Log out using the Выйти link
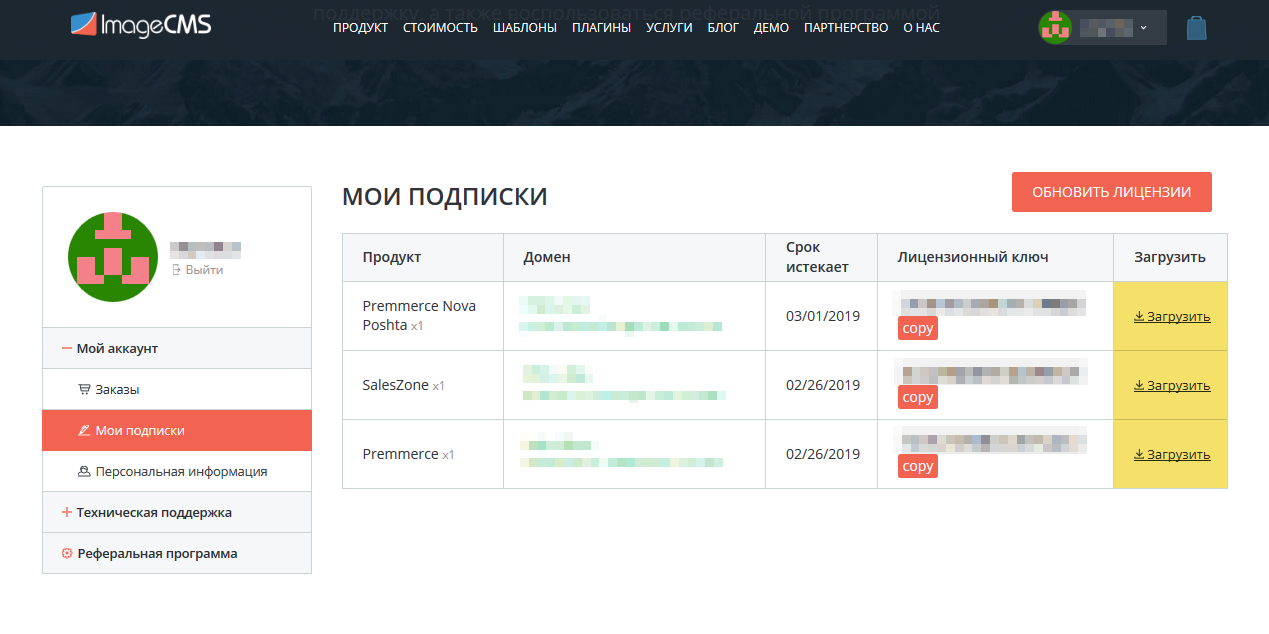Viewport: 1269px width, 634px height. tap(198, 270)
